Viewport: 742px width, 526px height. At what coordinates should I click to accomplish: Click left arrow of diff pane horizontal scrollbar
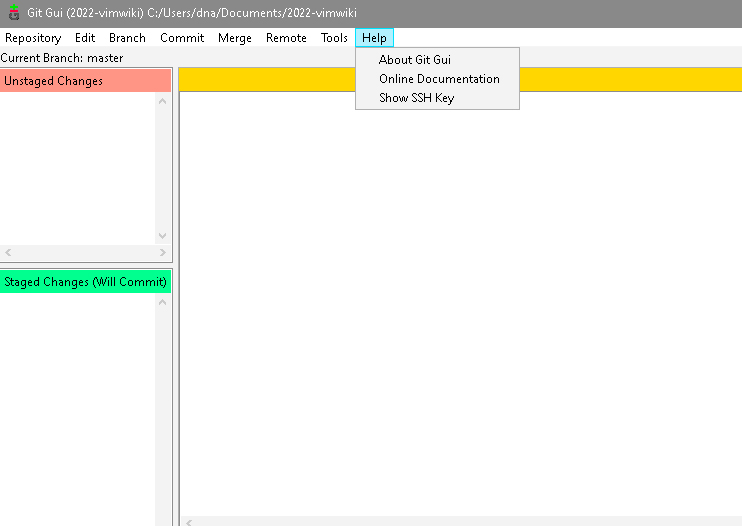189,521
